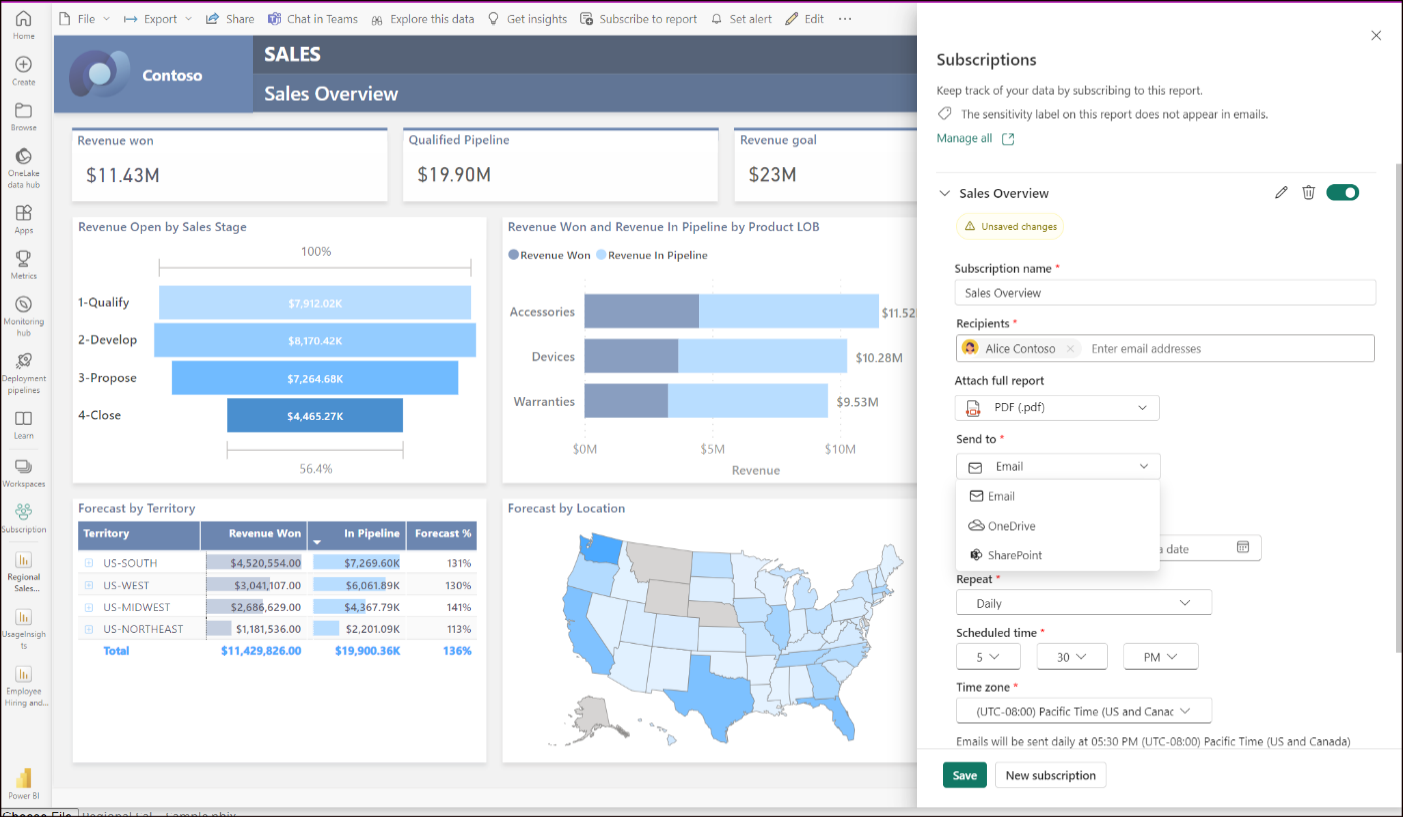Collapse the Sales Overview subscription section
Screen dimensions: 1403x817
point(943,194)
